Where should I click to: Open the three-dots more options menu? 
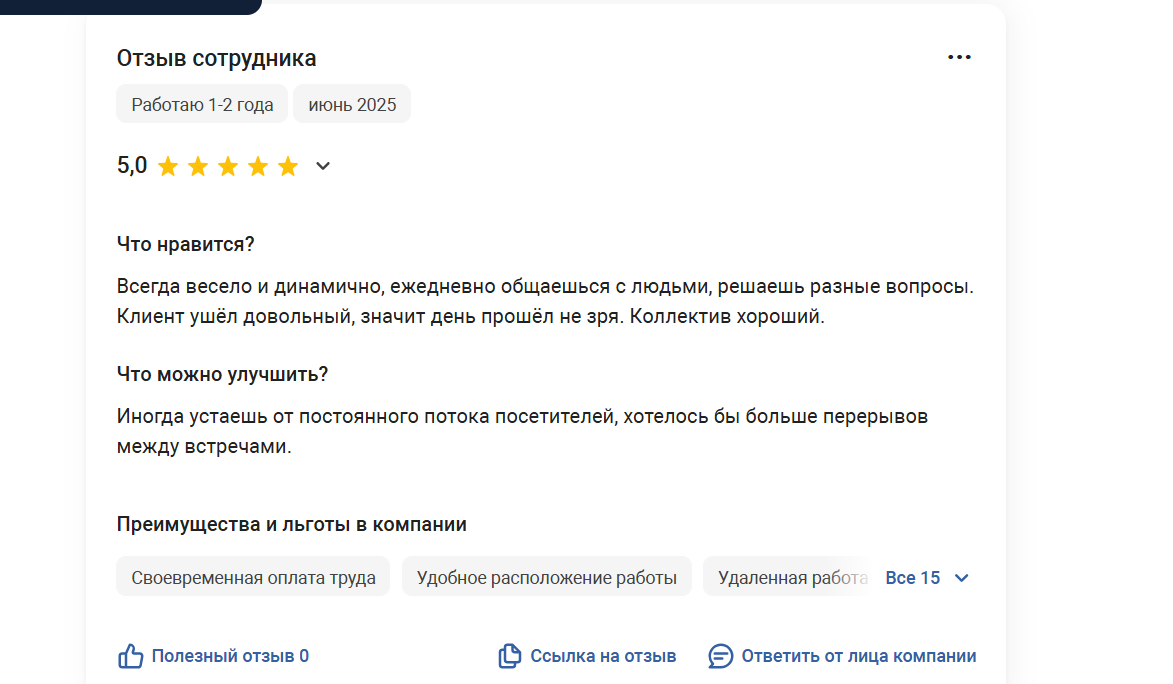point(959,58)
